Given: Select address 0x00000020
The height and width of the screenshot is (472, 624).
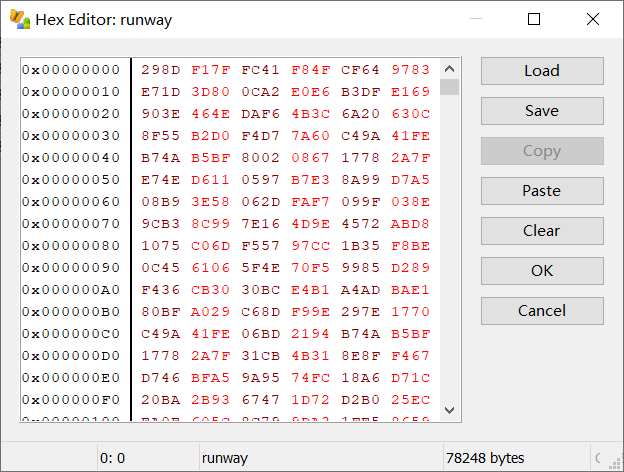Looking at the screenshot, I should [x=71, y=114].
